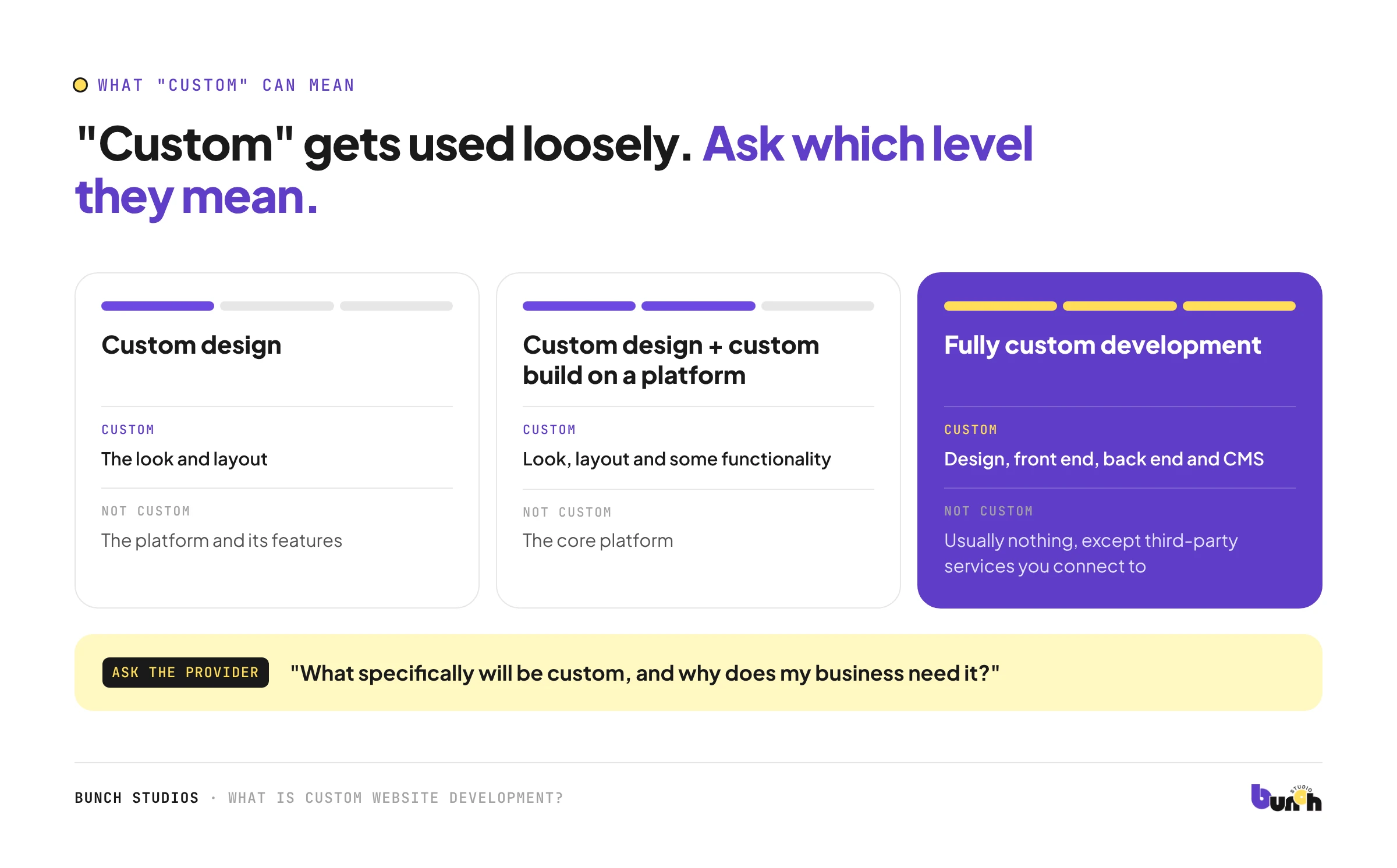Click the yellow dot beside 'WHAT "CUSTOM" CAN MEAN'
This screenshot has width=1397, height=868.
point(80,85)
